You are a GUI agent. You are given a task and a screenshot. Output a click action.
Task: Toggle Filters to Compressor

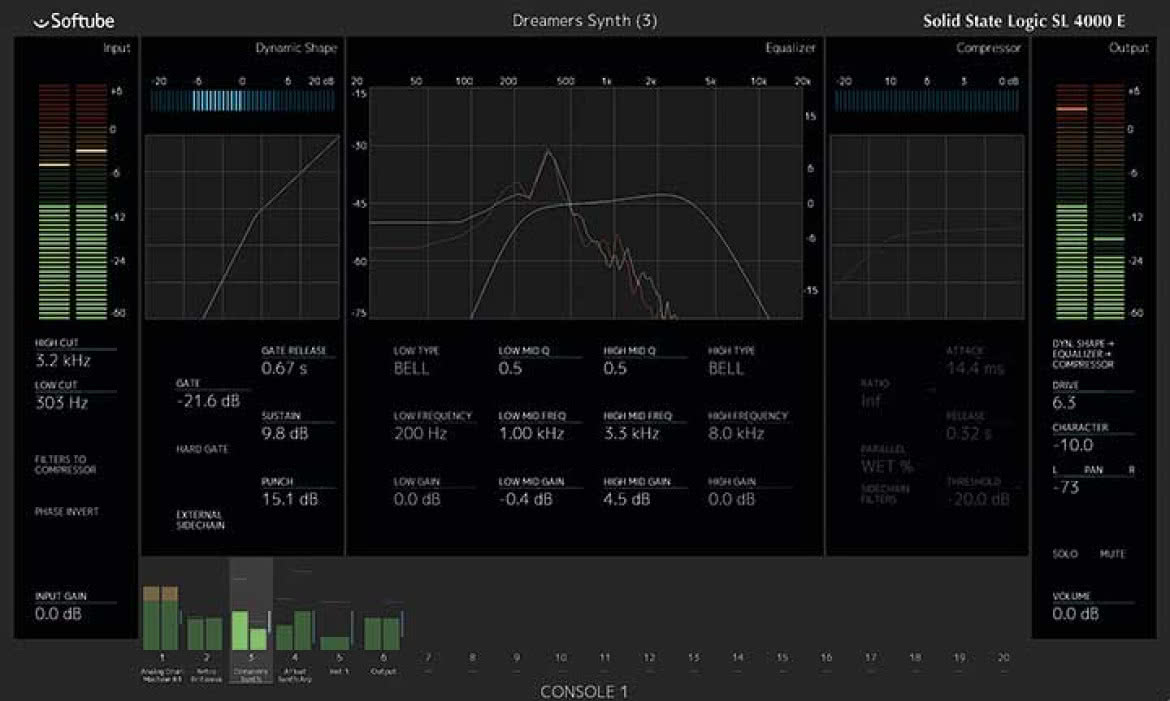(x=65, y=464)
